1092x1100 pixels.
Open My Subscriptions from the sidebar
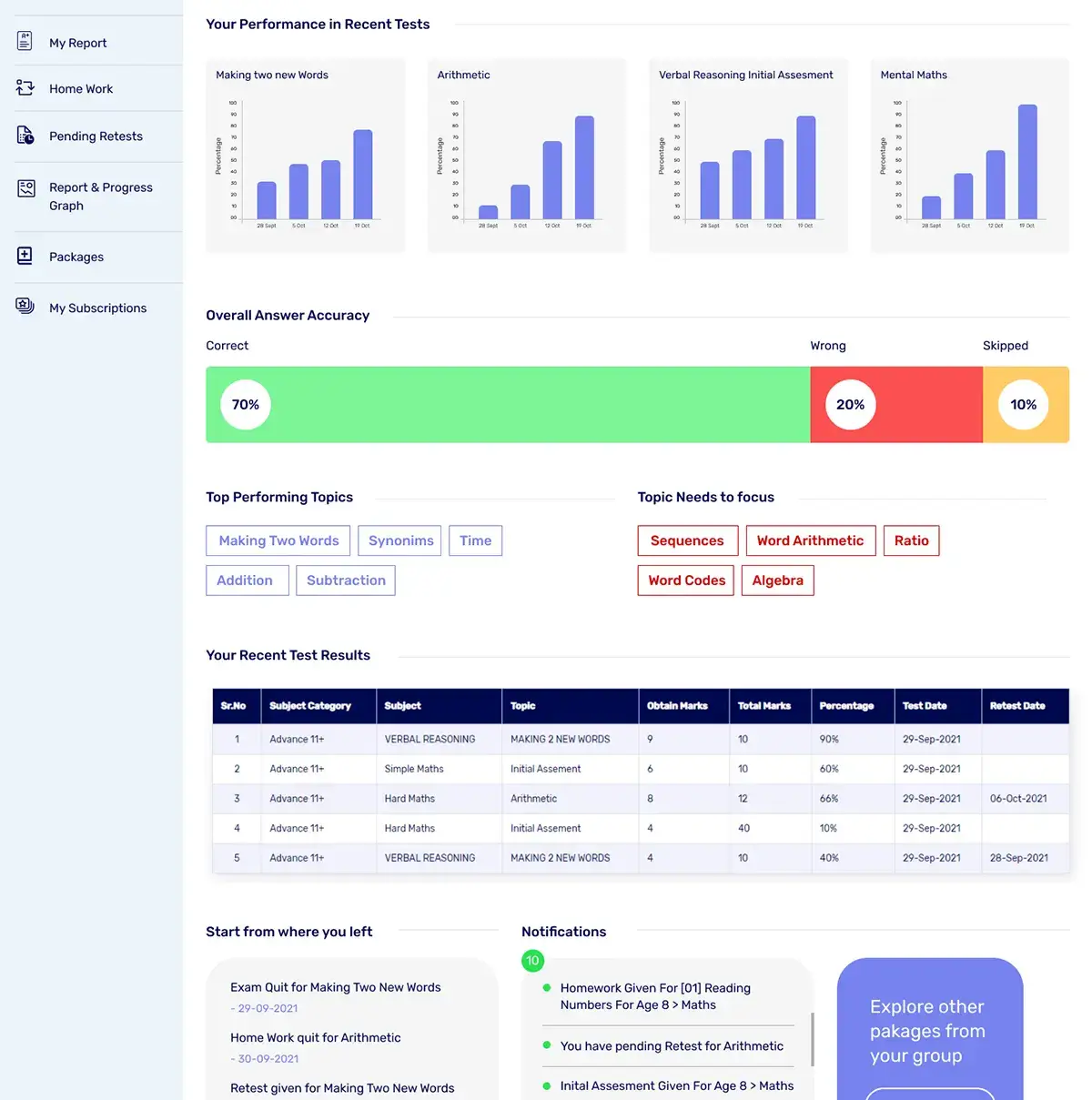[x=97, y=308]
